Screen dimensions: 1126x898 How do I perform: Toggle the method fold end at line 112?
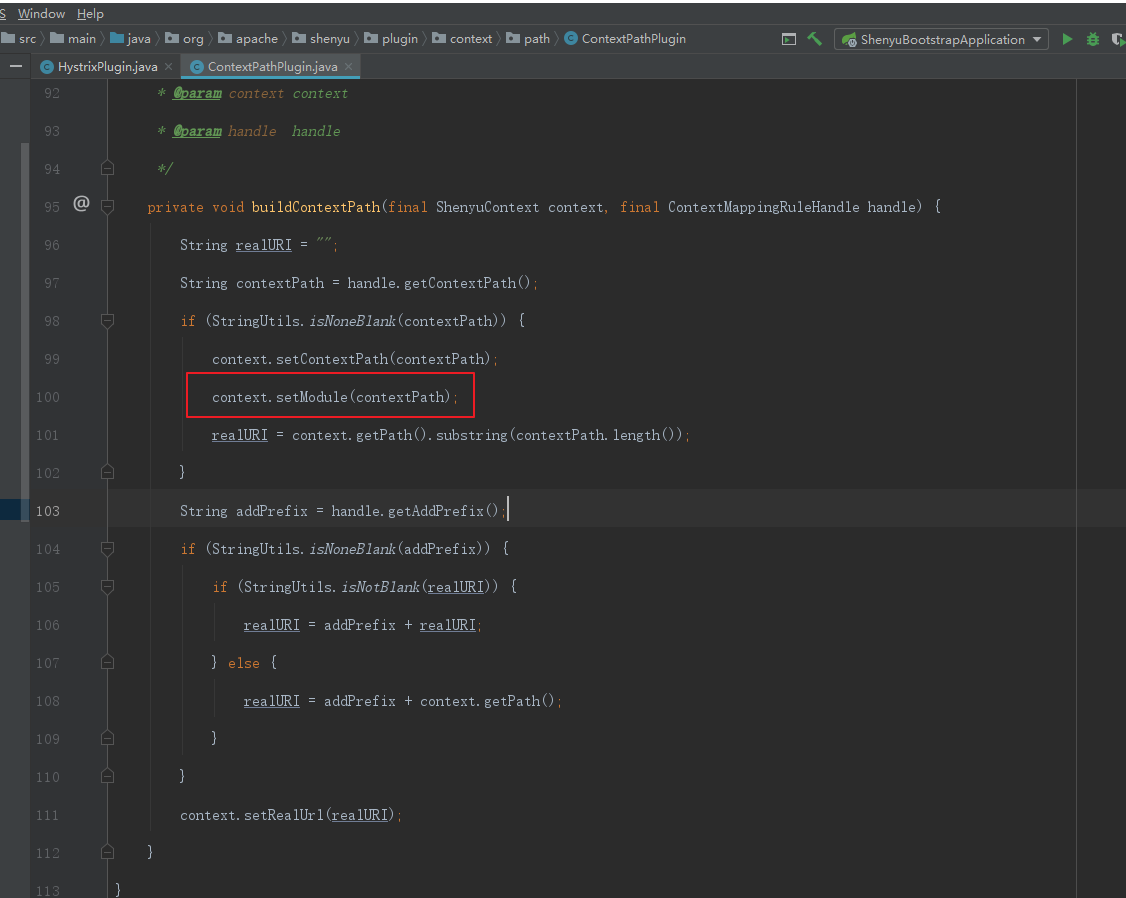(x=108, y=853)
